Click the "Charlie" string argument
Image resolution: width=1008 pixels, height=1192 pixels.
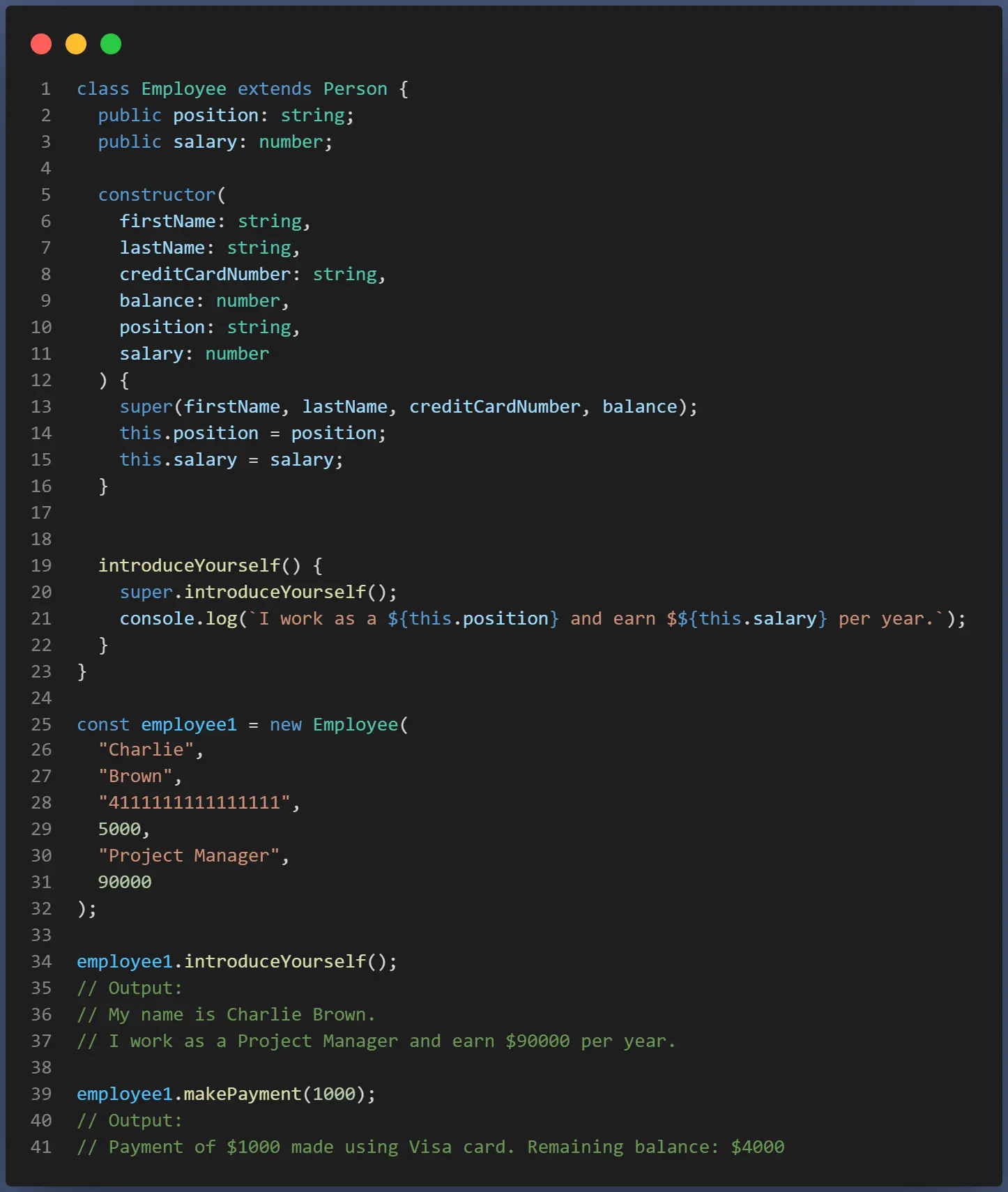(146, 750)
